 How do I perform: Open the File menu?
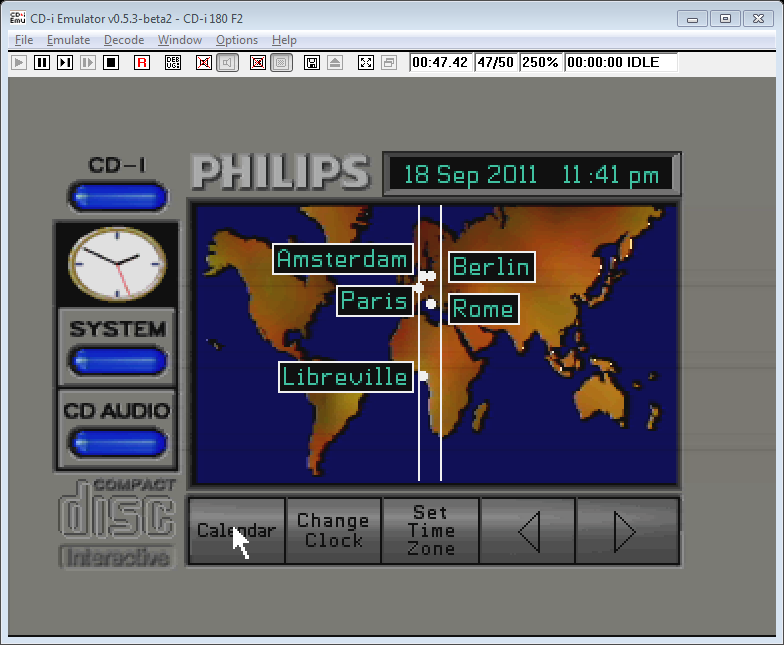point(24,40)
